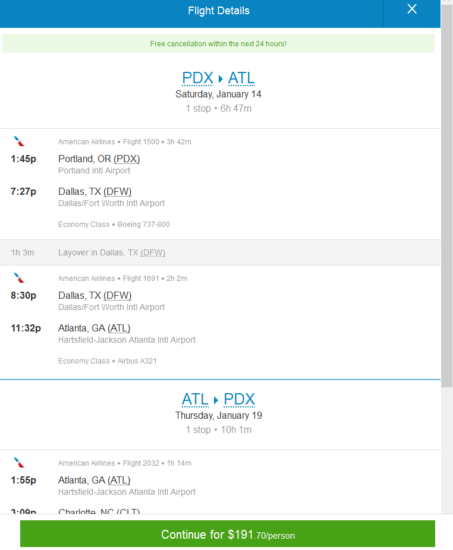This screenshot has width=453, height=550.
Task: Click the PDX link in outbound header
Action: [x=198, y=78]
